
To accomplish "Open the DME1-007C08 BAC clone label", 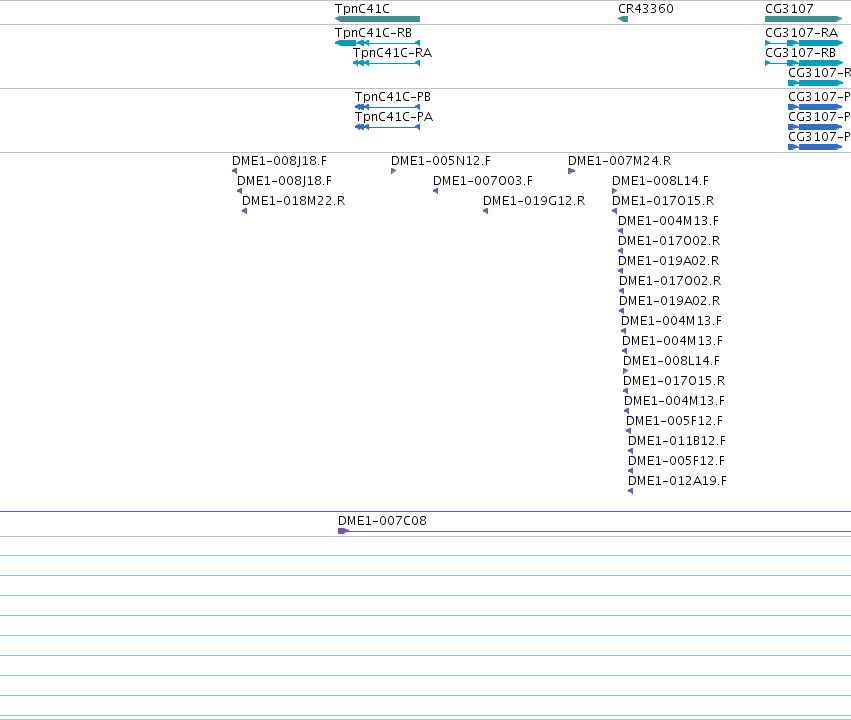I will 382,521.
